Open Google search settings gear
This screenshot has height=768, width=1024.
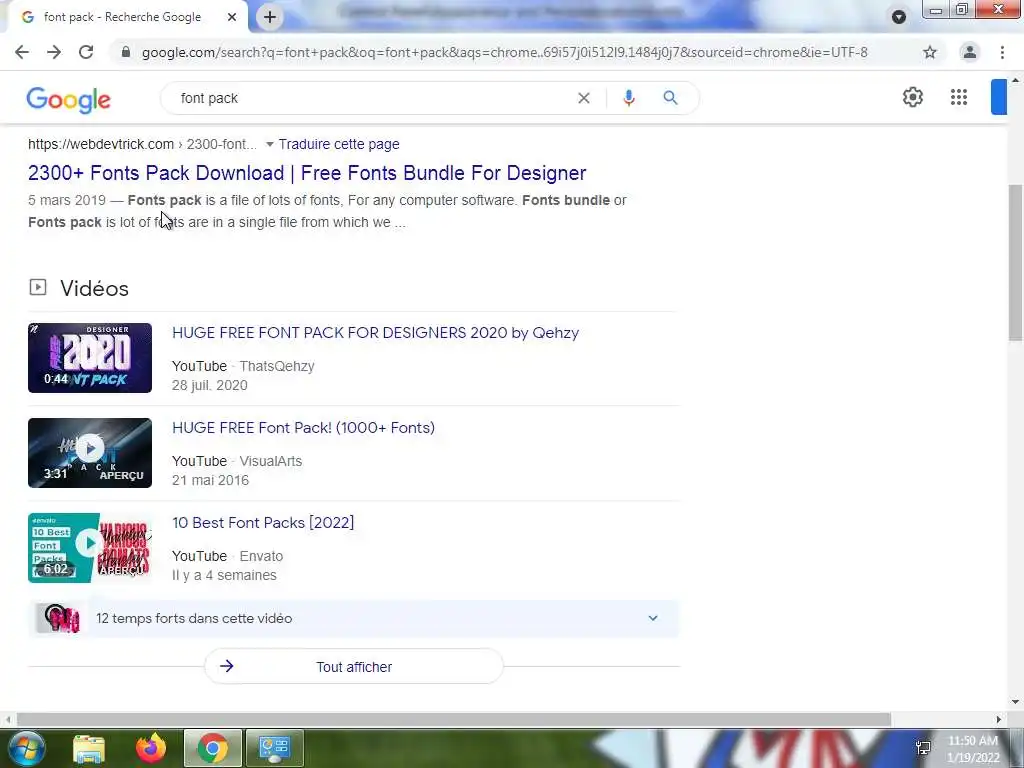tap(912, 97)
